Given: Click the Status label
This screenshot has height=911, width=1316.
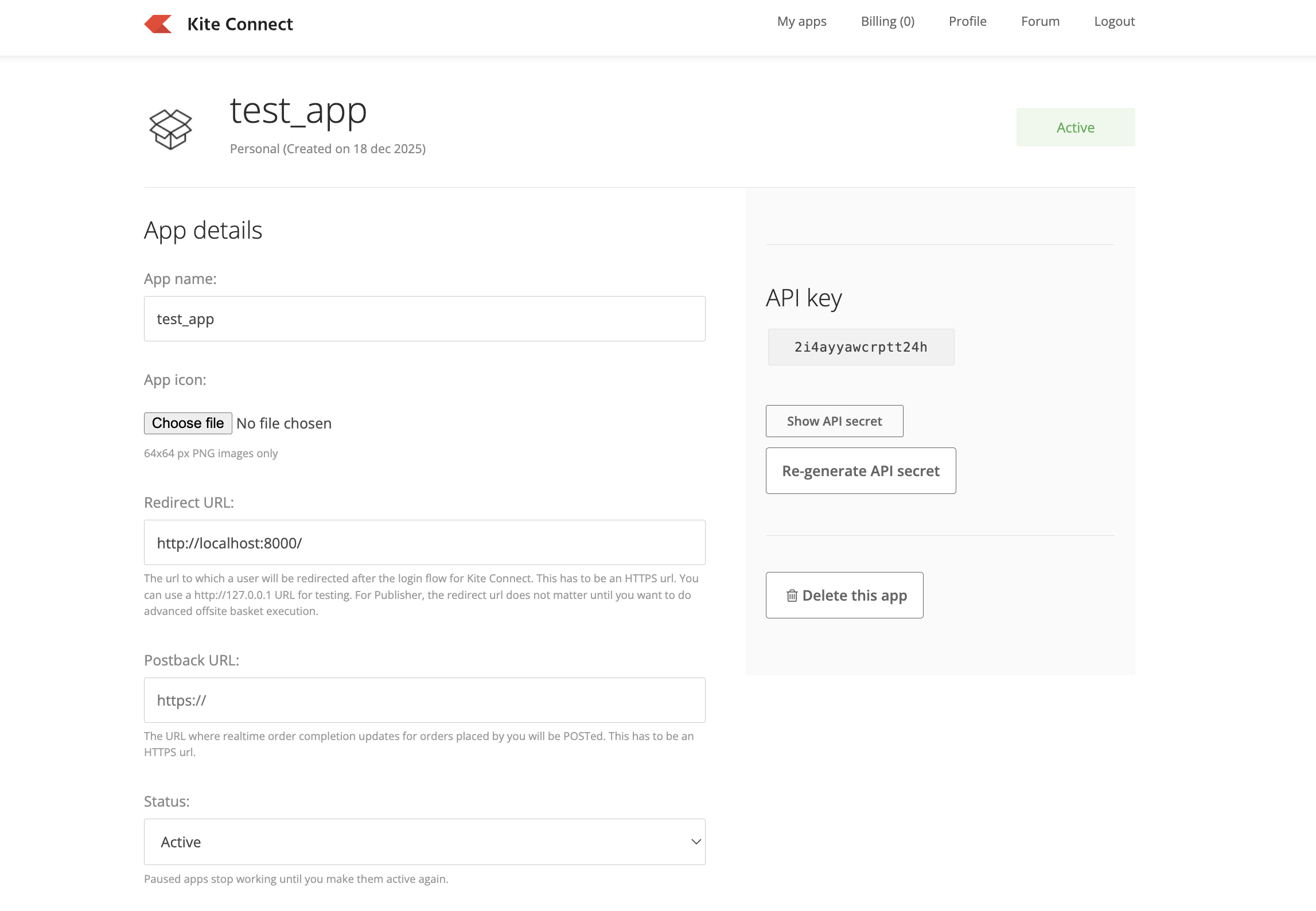Looking at the screenshot, I should [x=166, y=801].
